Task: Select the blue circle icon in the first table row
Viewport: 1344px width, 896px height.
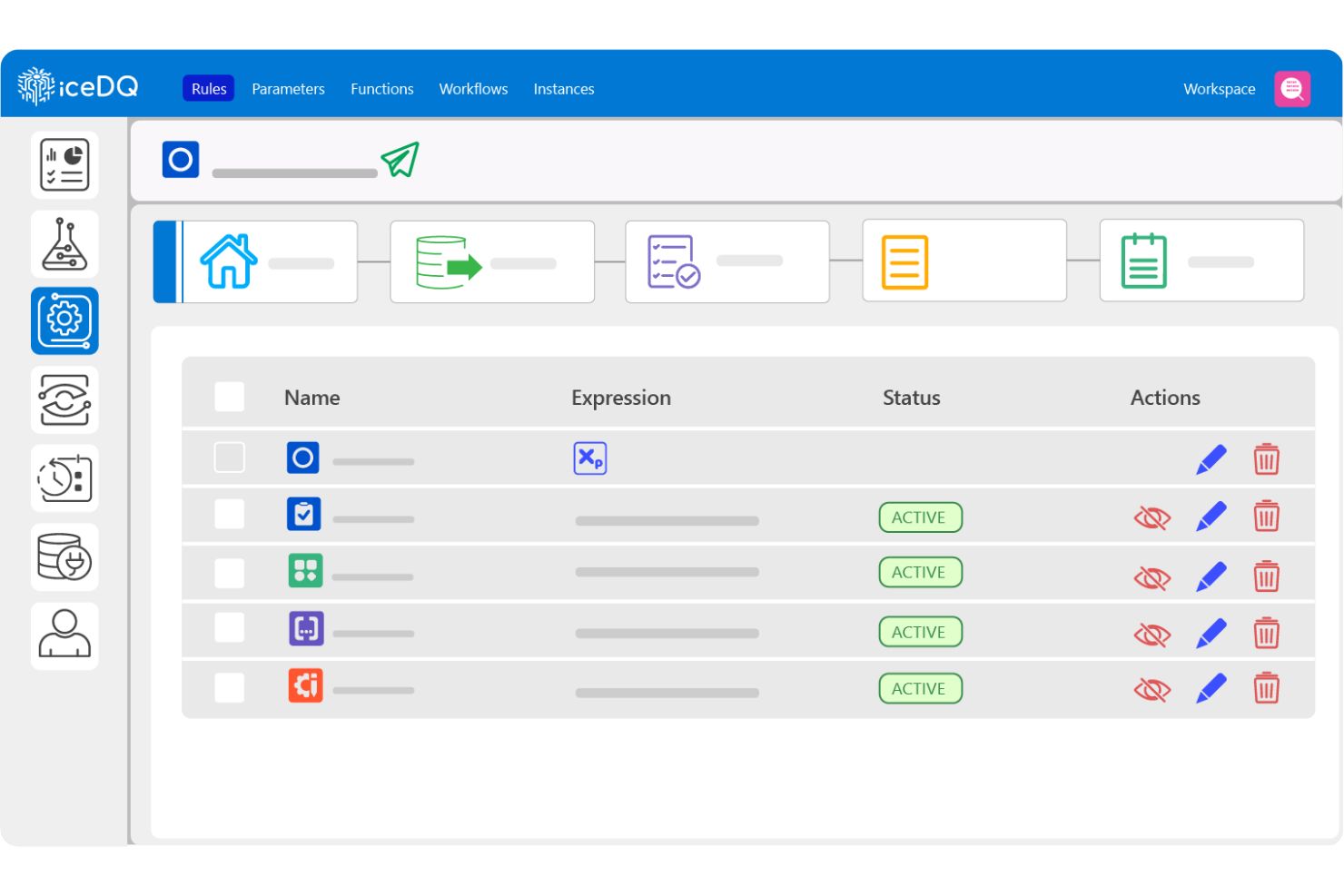Action: click(303, 458)
